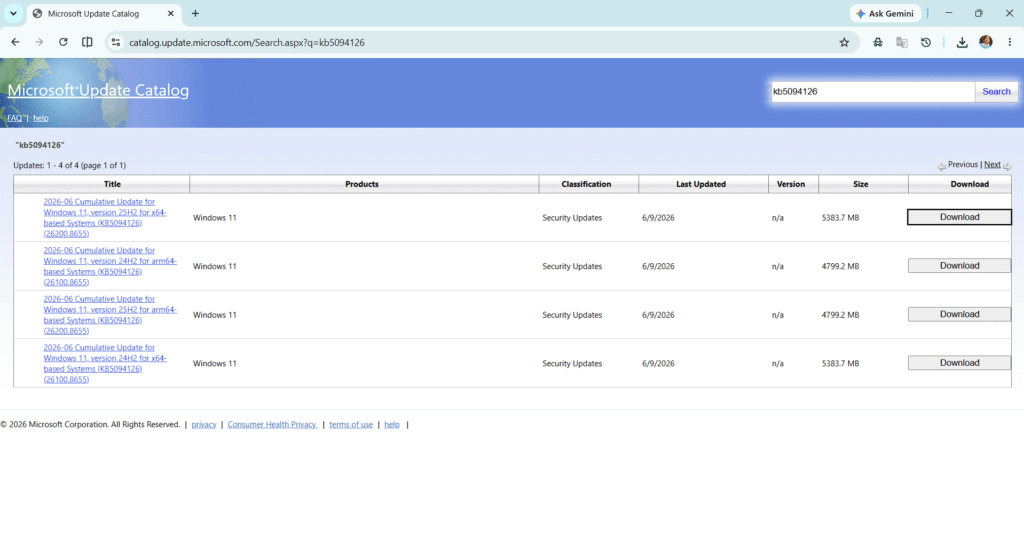
Task: Open 24H2 x64 cumulative update link
Action: (105, 364)
